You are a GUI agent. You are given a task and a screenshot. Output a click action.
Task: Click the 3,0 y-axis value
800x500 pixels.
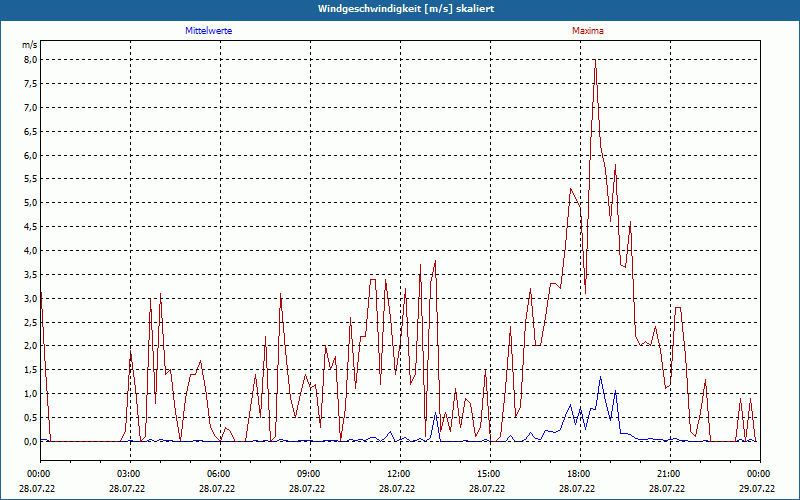pyautogui.click(x=31, y=298)
